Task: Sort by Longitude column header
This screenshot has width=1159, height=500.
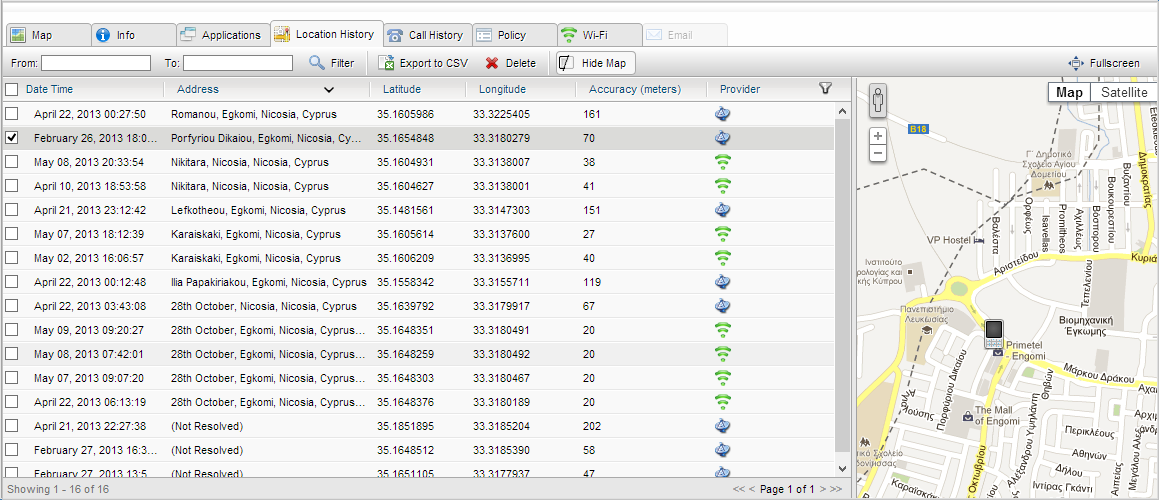Action: click(502, 89)
